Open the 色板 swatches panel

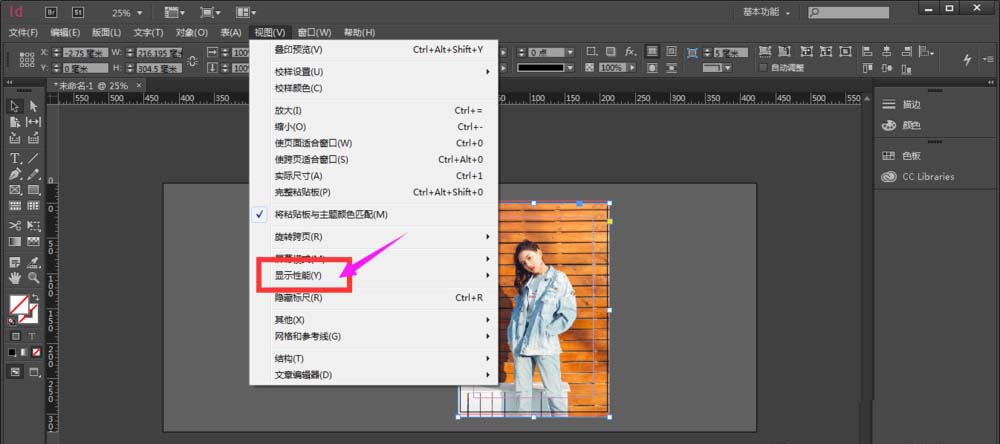(x=910, y=156)
